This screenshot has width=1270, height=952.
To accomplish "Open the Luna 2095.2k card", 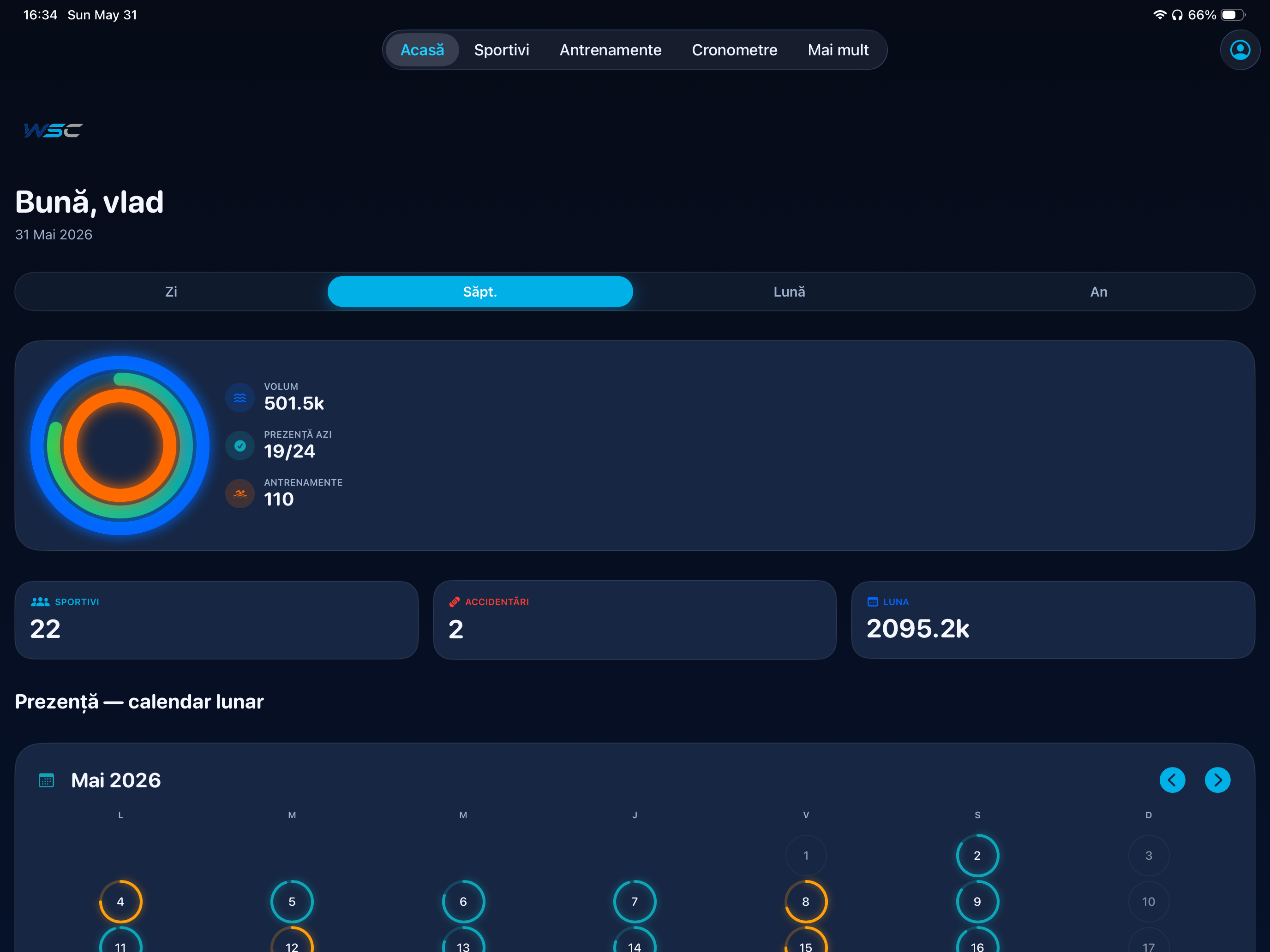I will pos(1053,620).
